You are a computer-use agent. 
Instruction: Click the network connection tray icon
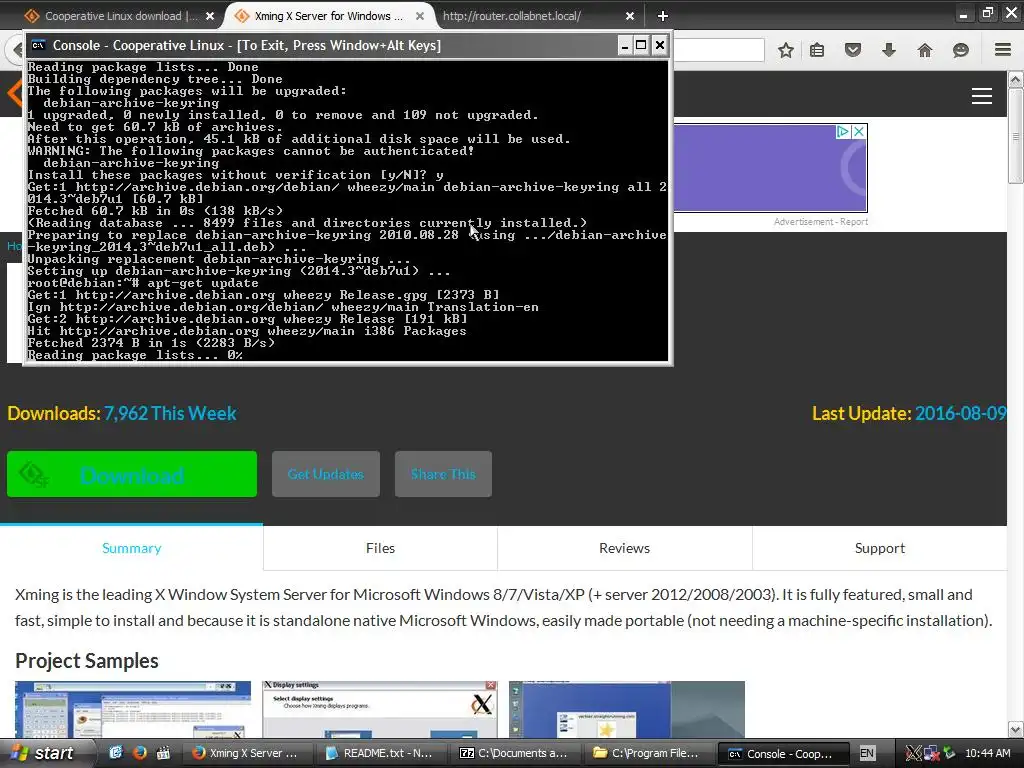coord(931,754)
